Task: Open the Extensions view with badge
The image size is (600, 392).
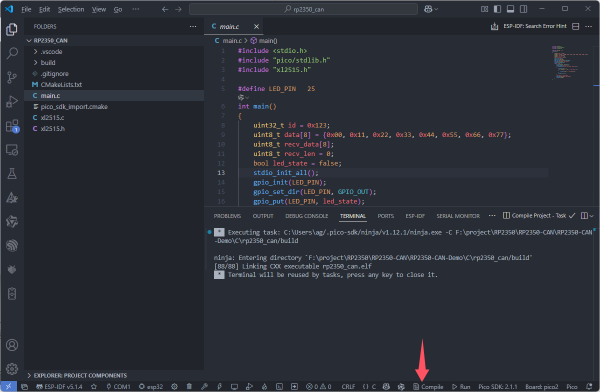Action: point(12,126)
